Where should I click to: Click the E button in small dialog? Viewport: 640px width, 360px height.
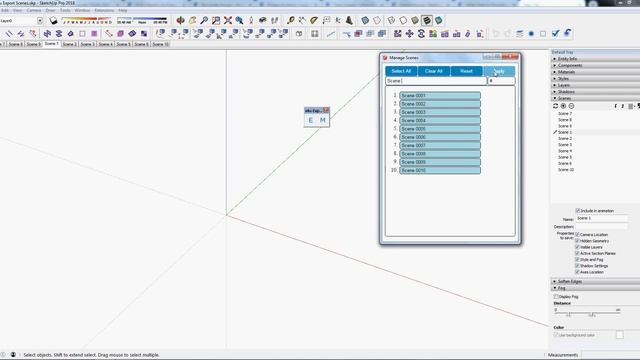click(311, 120)
